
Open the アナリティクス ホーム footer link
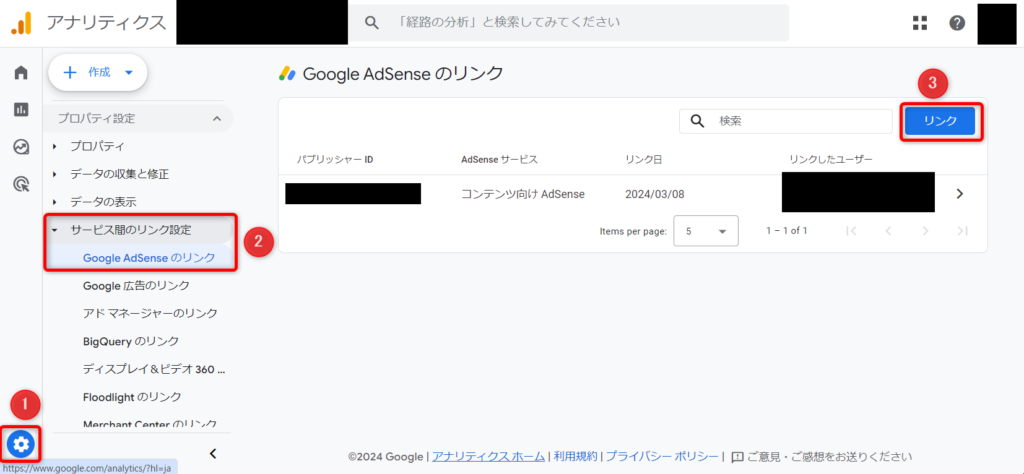(488, 456)
